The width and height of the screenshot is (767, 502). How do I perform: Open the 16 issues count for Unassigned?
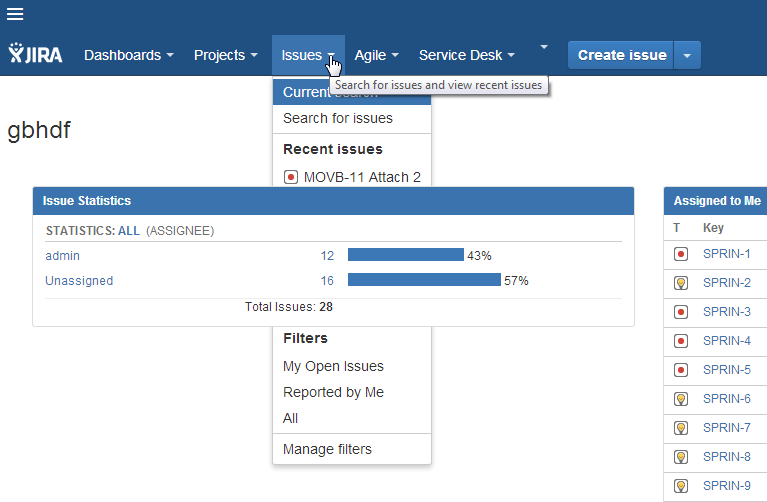(327, 281)
